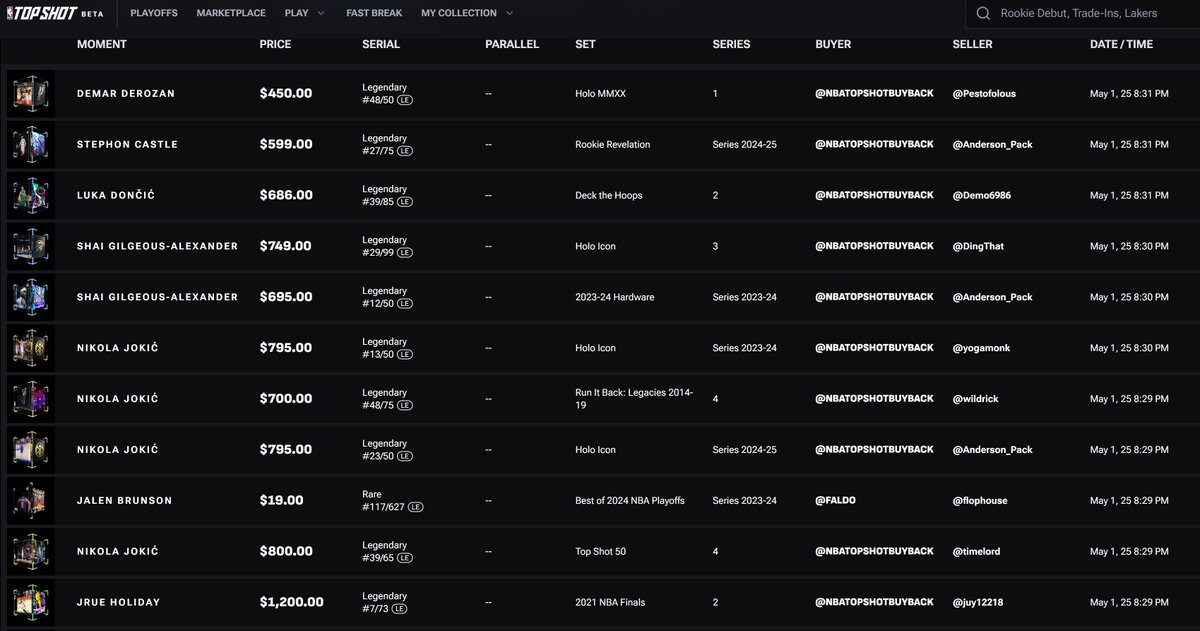
Task: Expand the Play menu chevron
Action: point(320,13)
